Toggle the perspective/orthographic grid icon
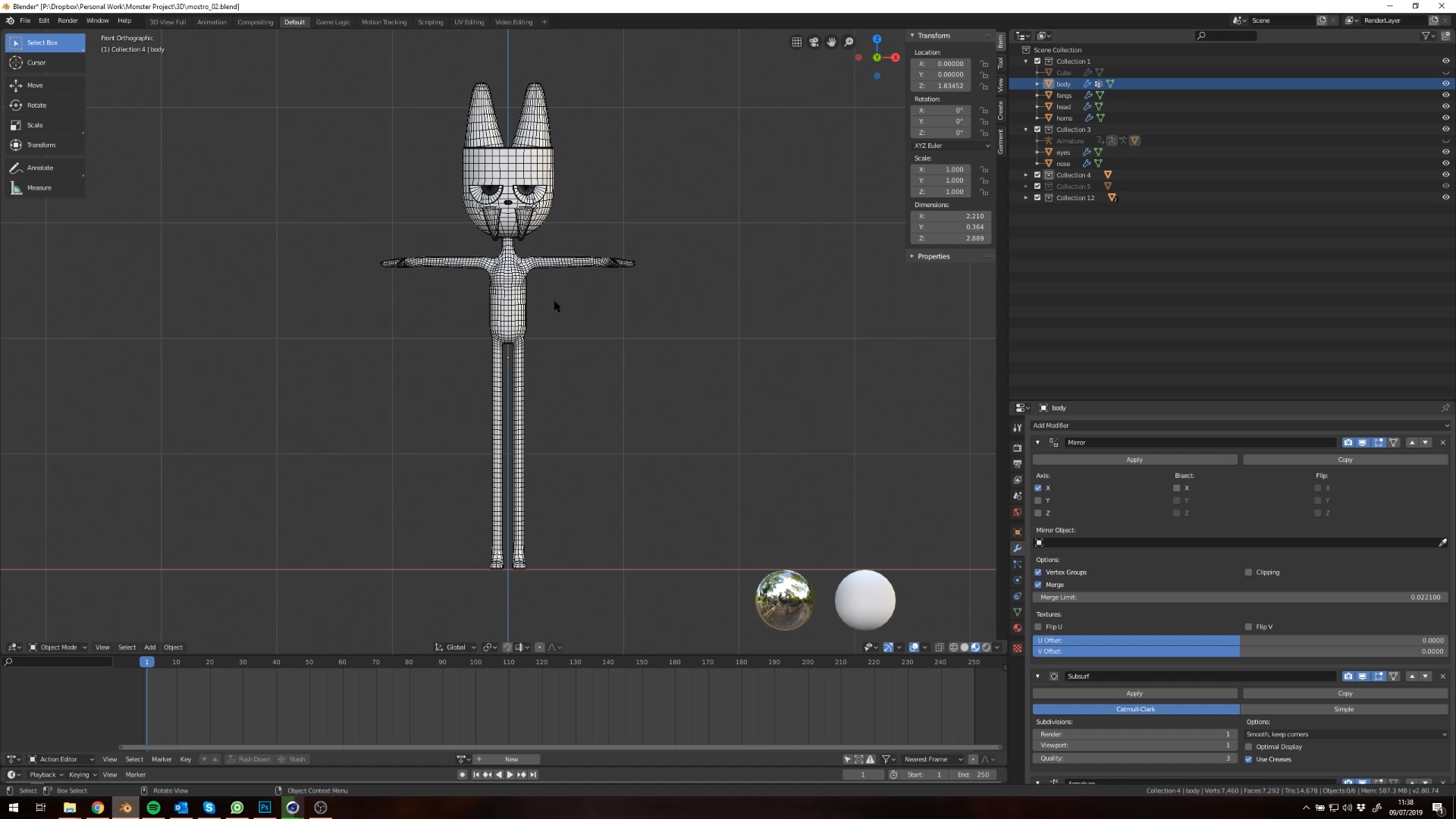 coord(796,42)
